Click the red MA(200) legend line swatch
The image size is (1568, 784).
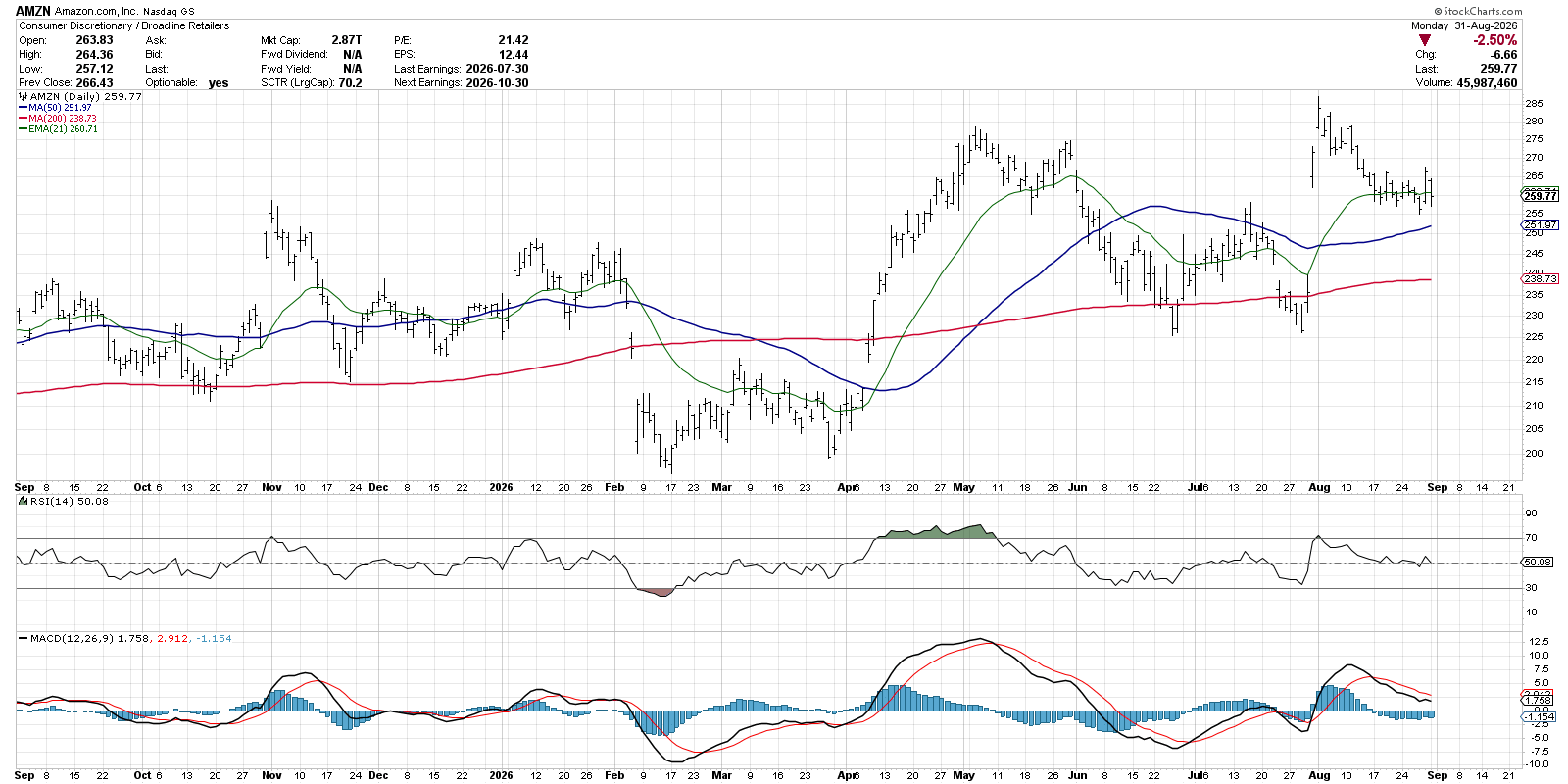(23, 119)
